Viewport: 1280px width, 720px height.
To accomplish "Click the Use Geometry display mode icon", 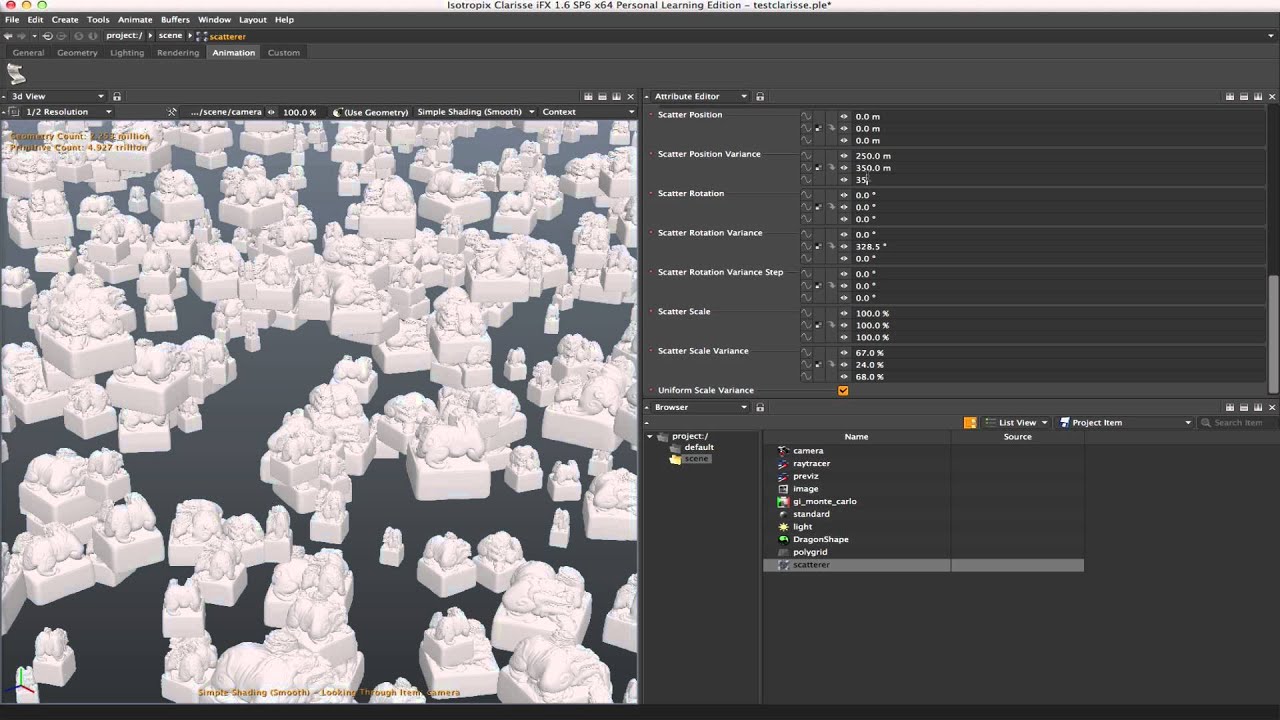I will [x=338, y=112].
